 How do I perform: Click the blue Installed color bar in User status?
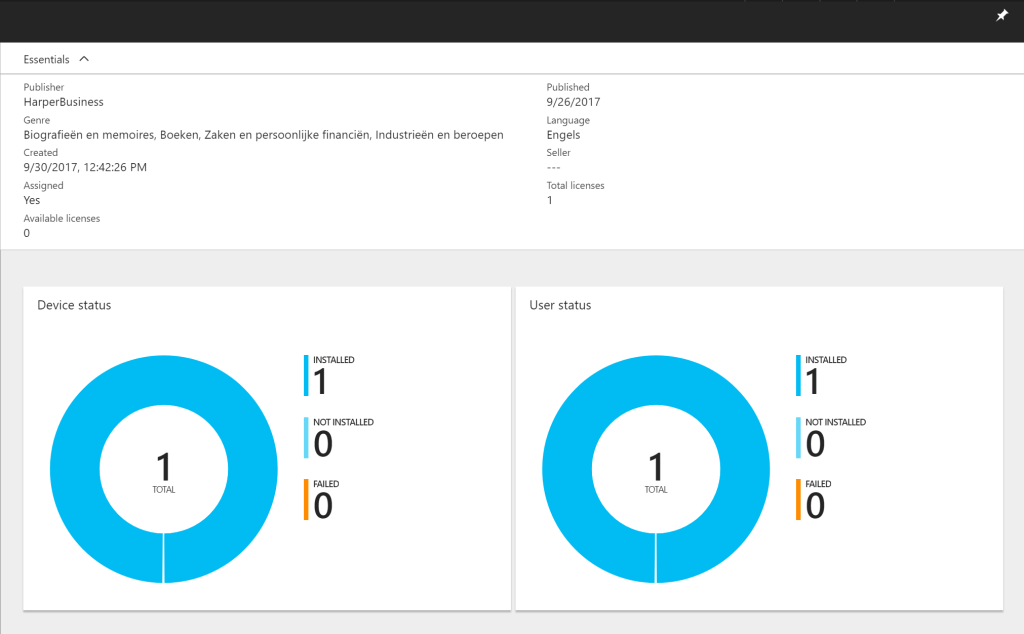click(798, 375)
